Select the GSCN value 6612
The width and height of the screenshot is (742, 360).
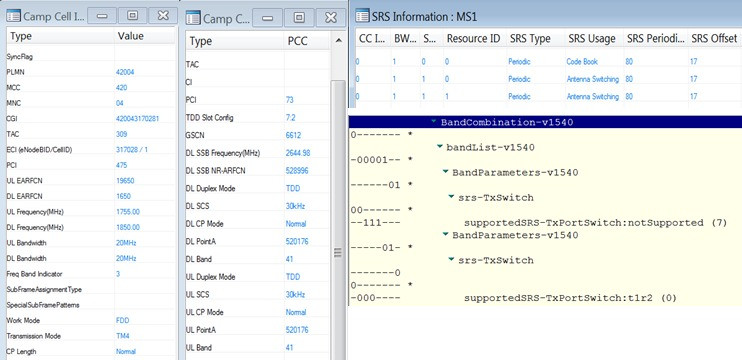(293, 135)
